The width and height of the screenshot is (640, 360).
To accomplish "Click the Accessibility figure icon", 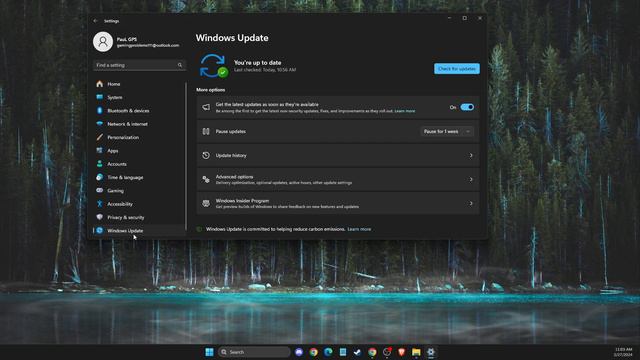I will click(x=100, y=204).
